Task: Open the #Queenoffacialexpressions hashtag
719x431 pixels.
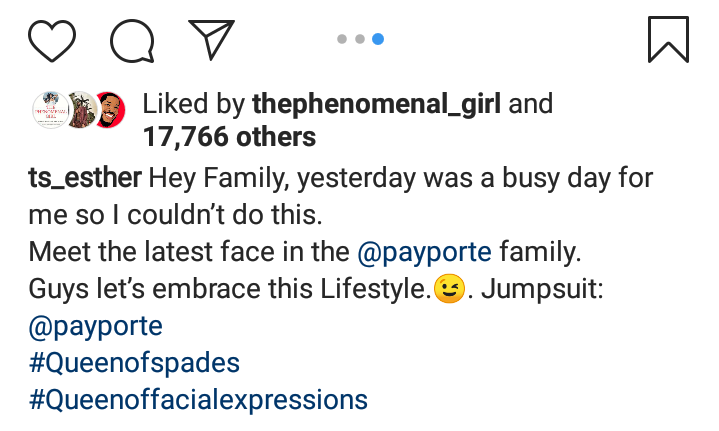Action: tap(198, 400)
